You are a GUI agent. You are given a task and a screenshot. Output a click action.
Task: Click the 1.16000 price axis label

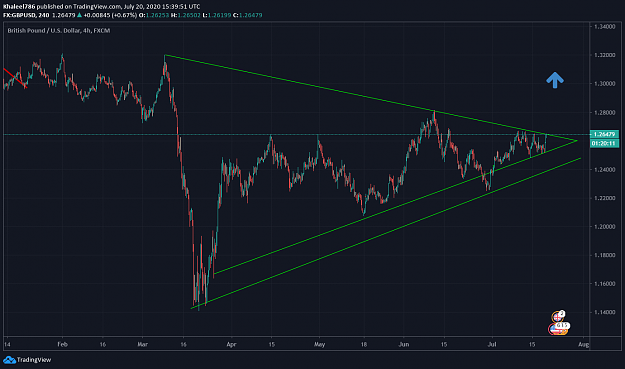tap(605, 284)
